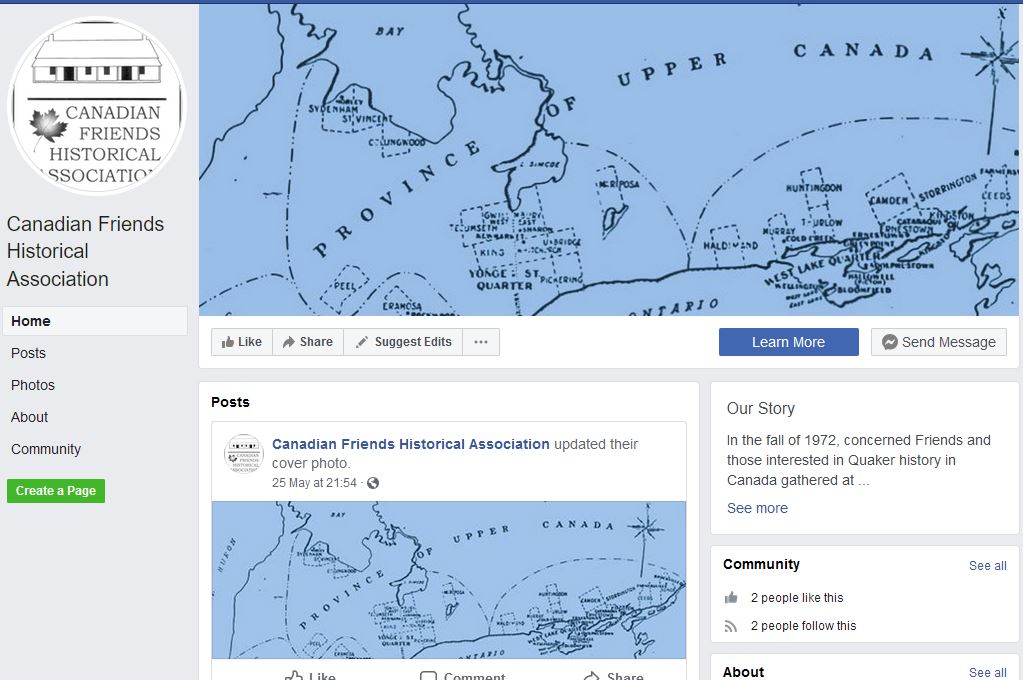Open About section See all link
This screenshot has height=680, width=1023.
(988, 672)
